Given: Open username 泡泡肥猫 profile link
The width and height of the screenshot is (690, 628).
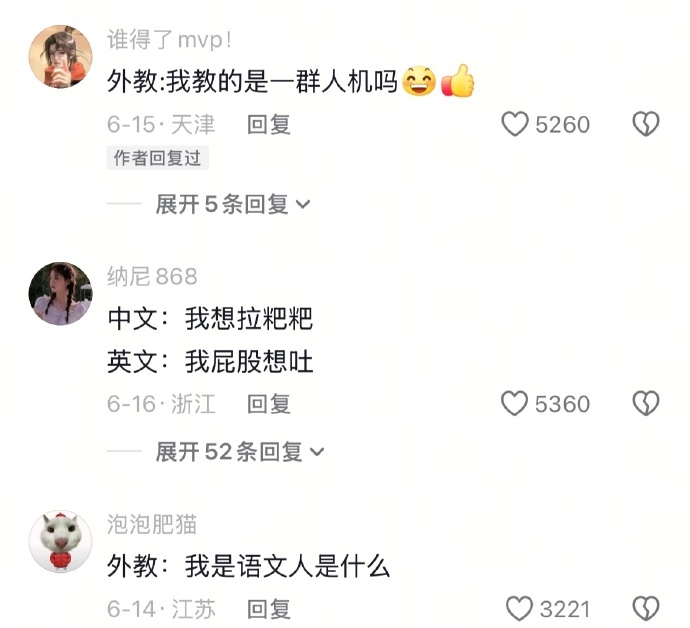Looking at the screenshot, I should click(152, 524).
